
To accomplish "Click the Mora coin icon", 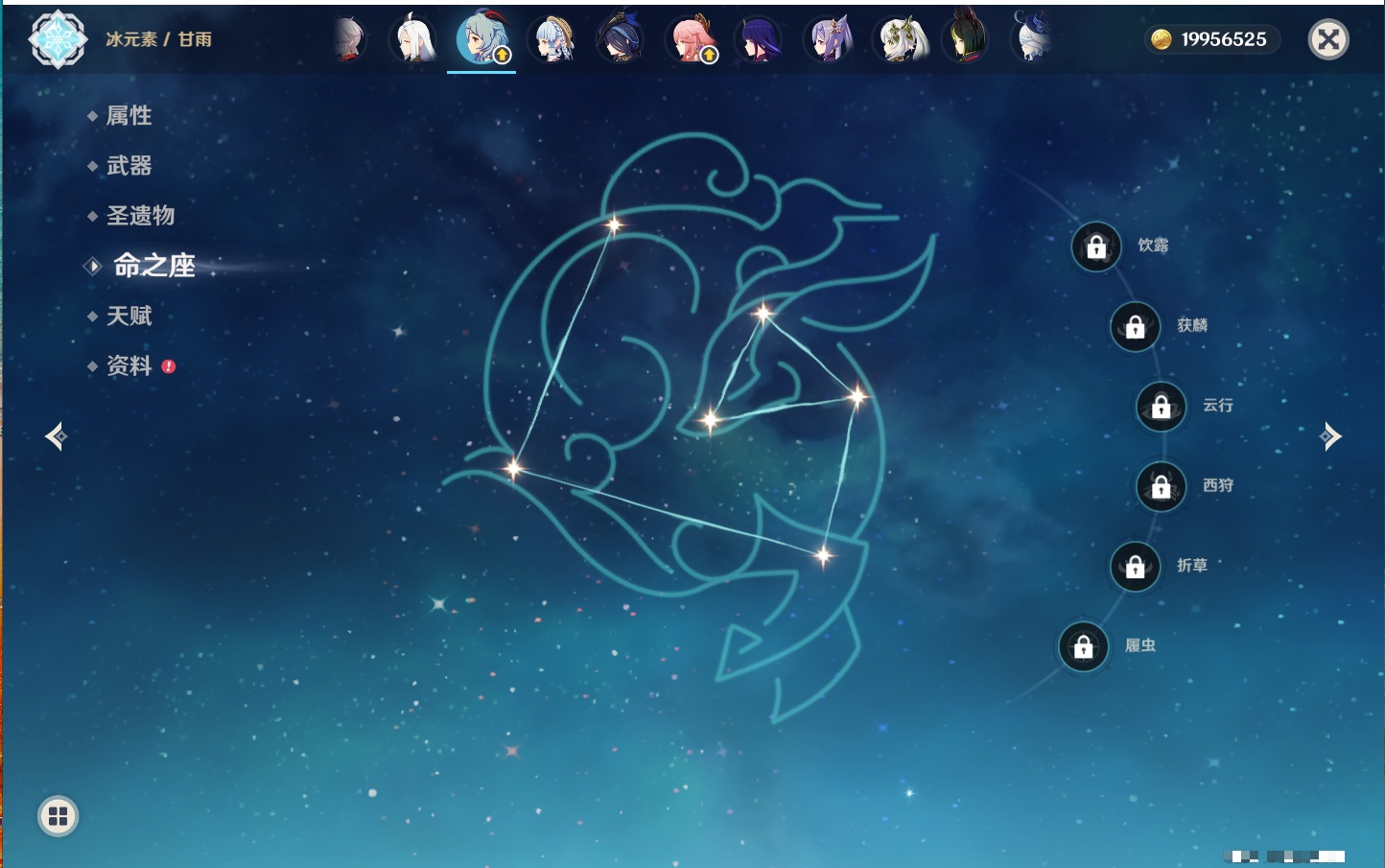I will click(x=1161, y=39).
